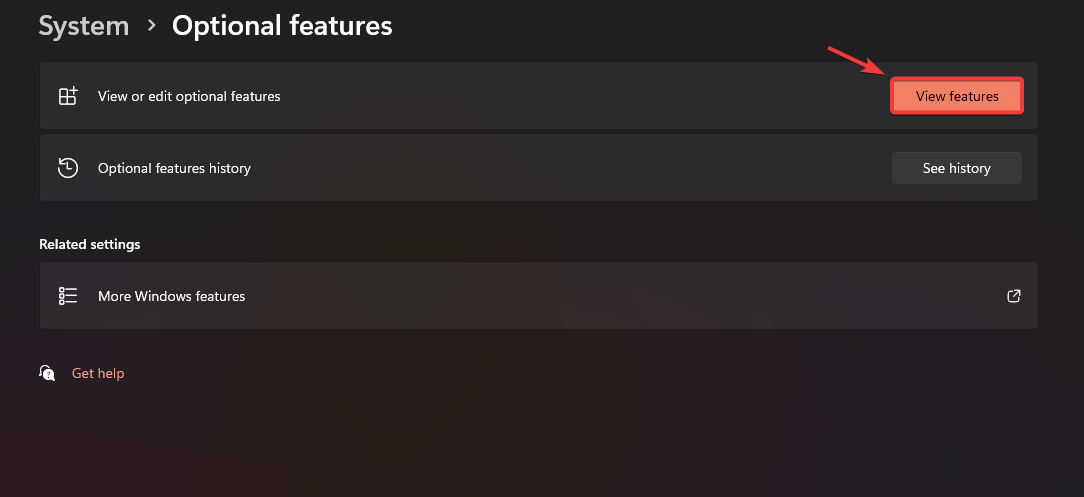Open the Get help link
Image resolution: width=1084 pixels, height=497 pixels.
tap(98, 373)
